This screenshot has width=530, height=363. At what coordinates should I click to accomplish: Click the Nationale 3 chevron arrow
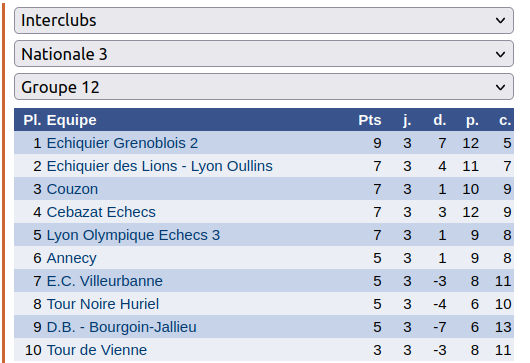[x=500, y=54]
